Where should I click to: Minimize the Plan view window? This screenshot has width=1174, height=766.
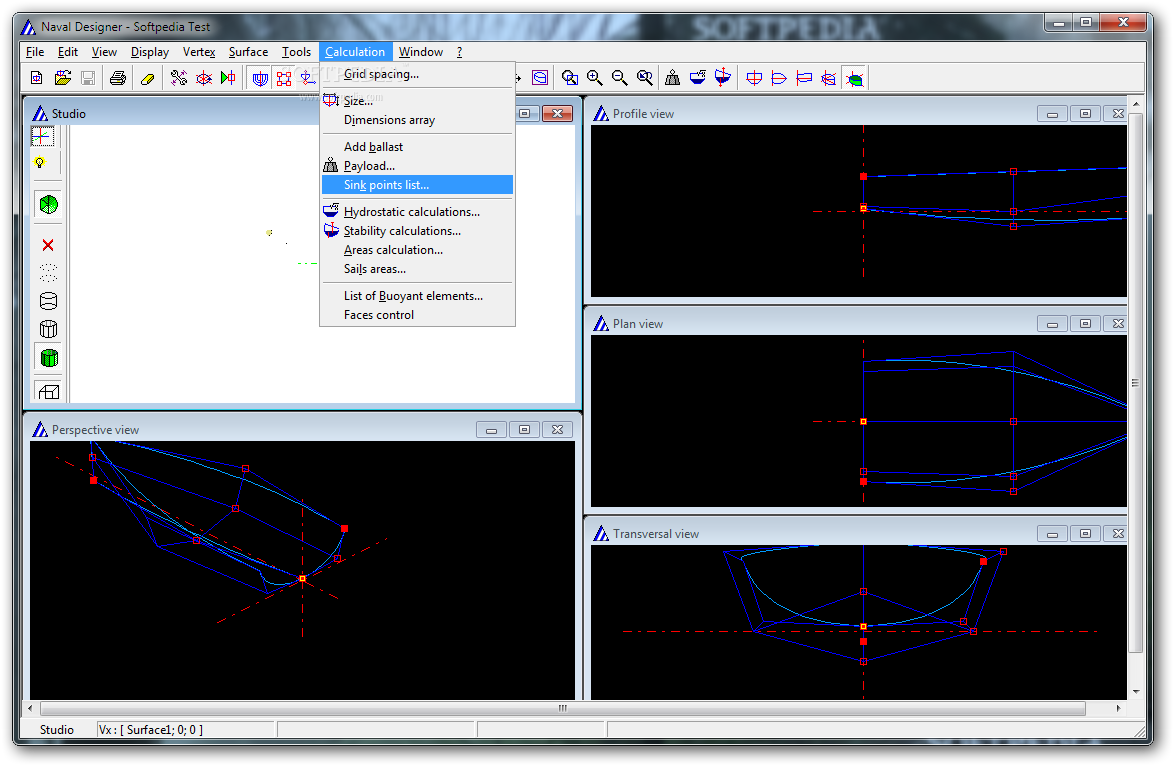(x=1052, y=324)
